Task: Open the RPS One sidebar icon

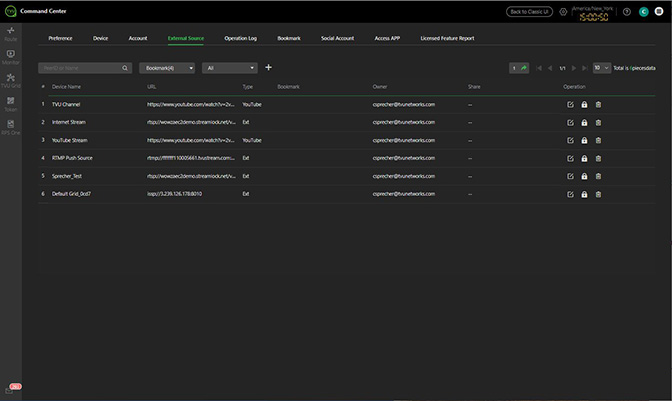Action: coord(11,127)
